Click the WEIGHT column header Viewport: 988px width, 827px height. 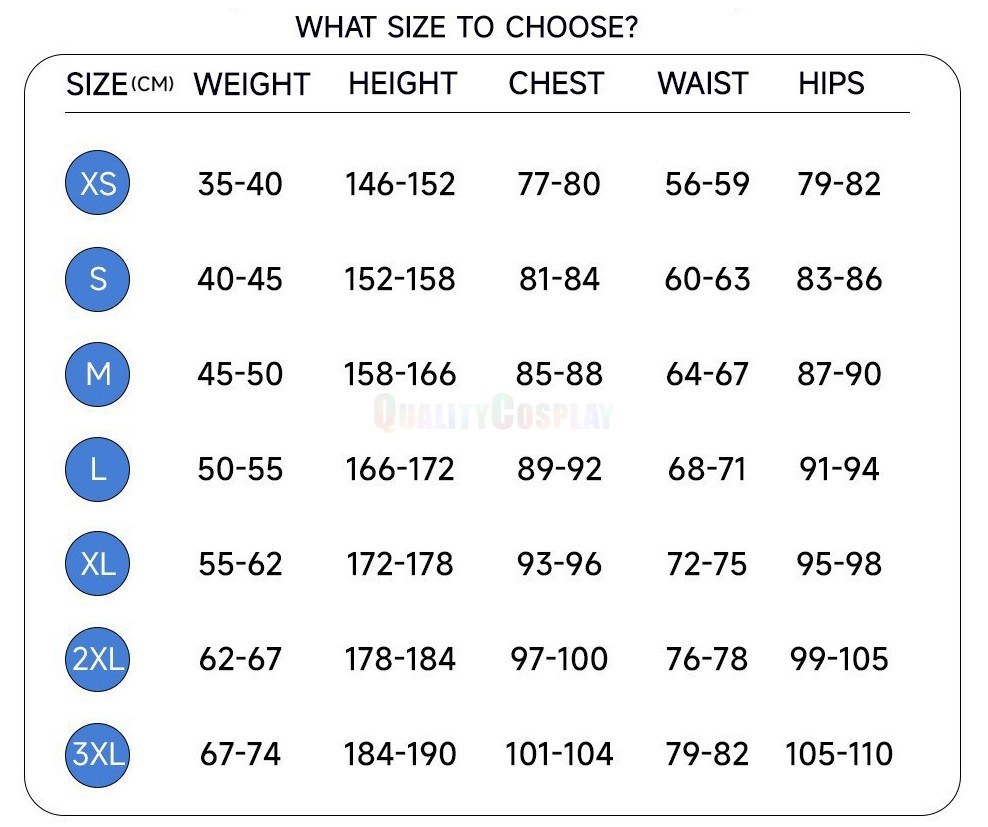[252, 84]
